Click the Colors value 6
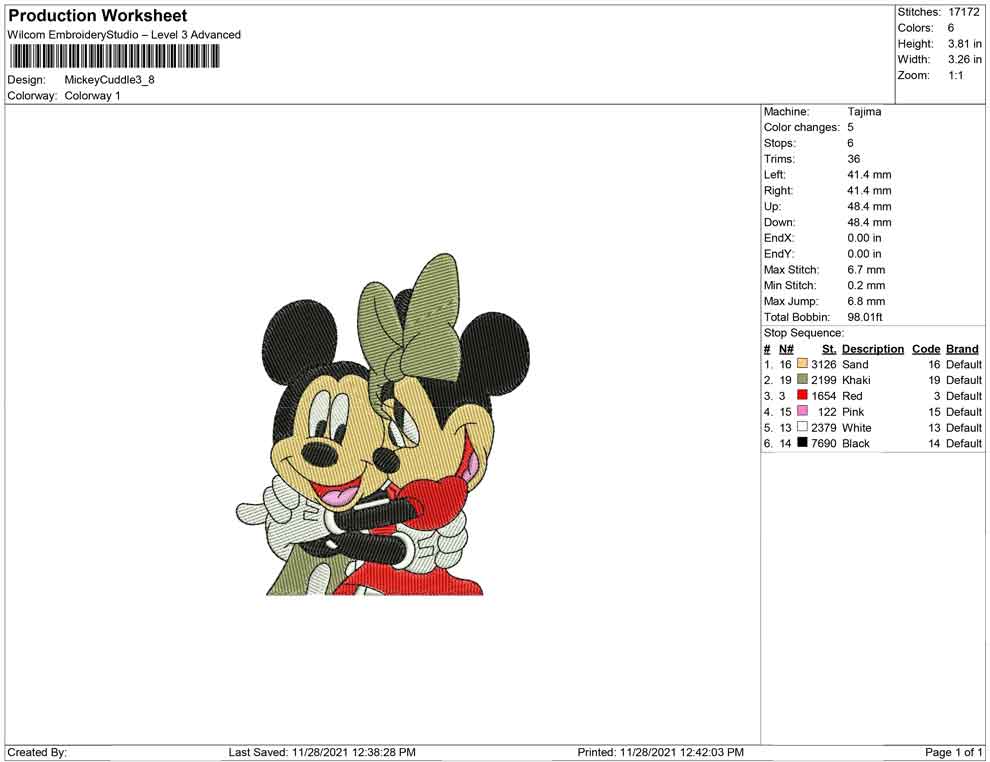The image size is (990, 762). pyautogui.click(x=950, y=28)
